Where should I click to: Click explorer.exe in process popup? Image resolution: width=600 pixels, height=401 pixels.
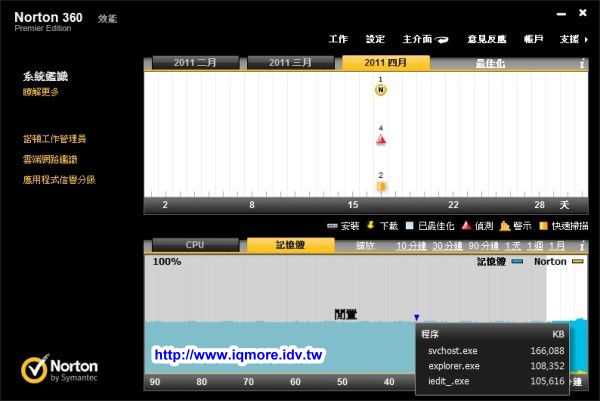pyautogui.click(x=454, y=366)
